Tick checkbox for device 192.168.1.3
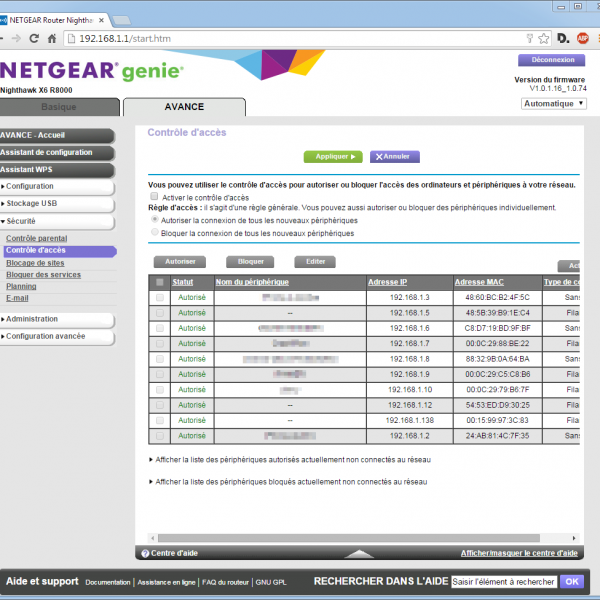This screenshot has height=600, width=600. 159,298
